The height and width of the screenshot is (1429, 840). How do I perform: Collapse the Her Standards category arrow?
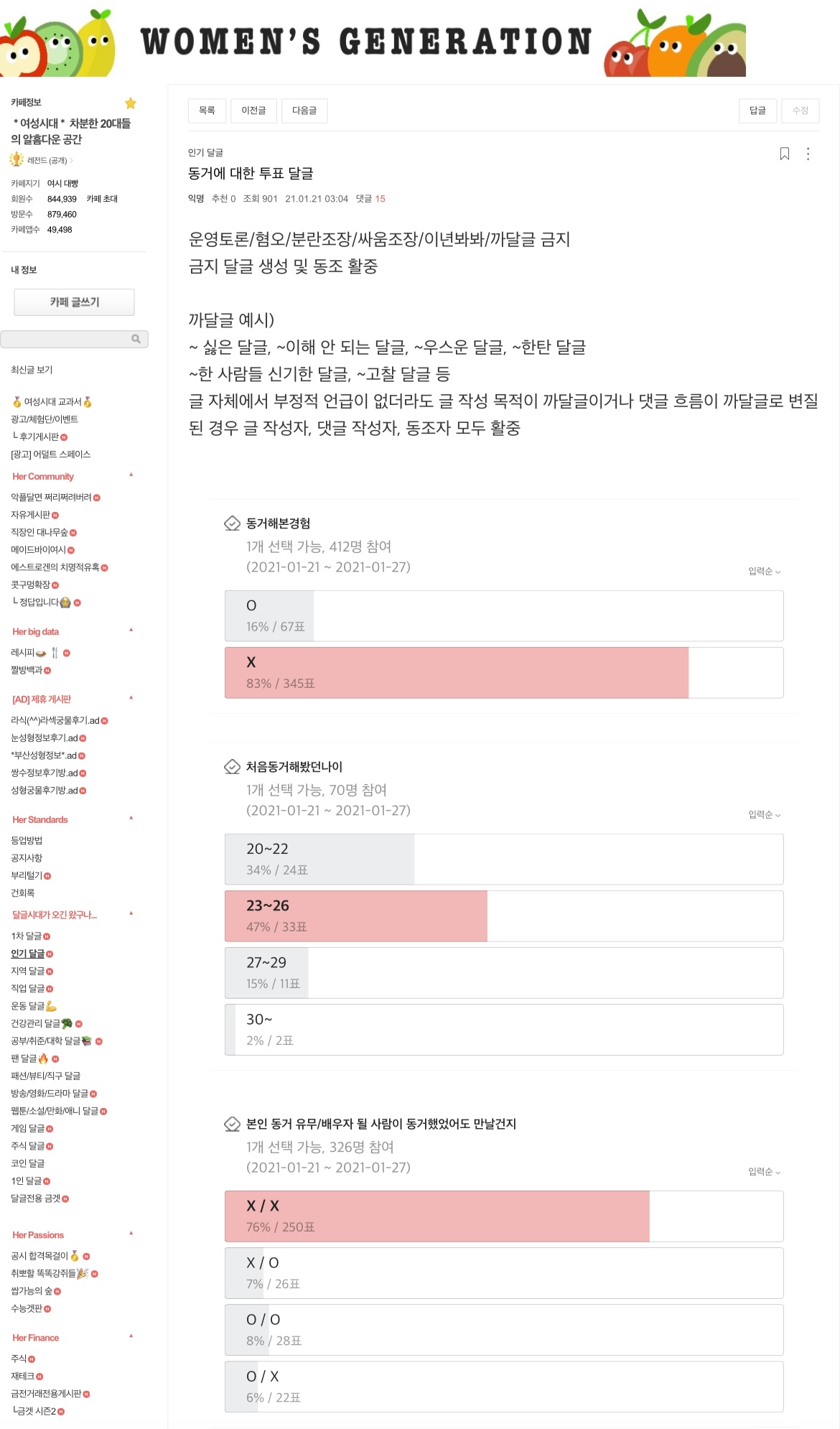[x=131, y=818]
